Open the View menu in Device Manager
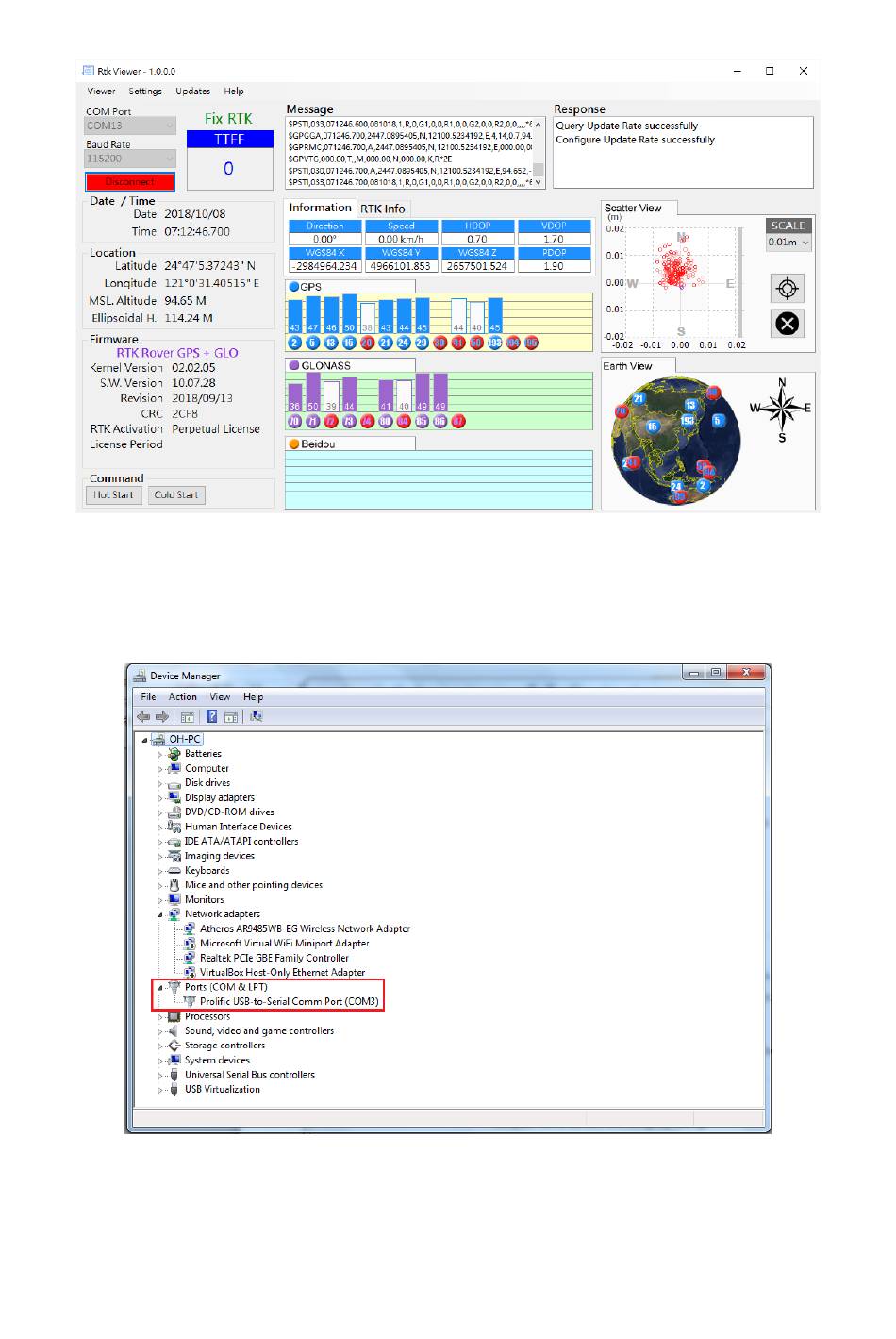The height and width of the screenshot is (1339, 896). click(220, 697)
